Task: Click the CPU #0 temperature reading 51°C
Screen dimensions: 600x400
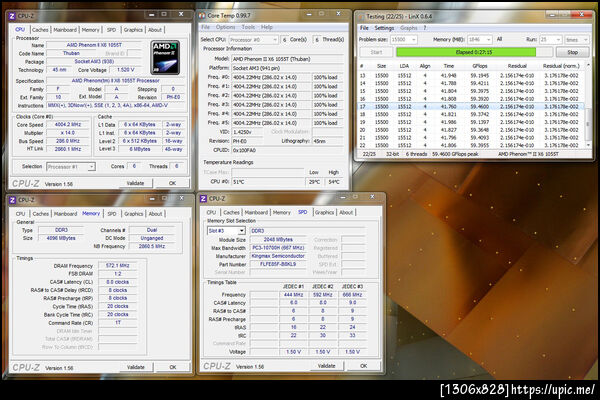Action: (268, 182)
